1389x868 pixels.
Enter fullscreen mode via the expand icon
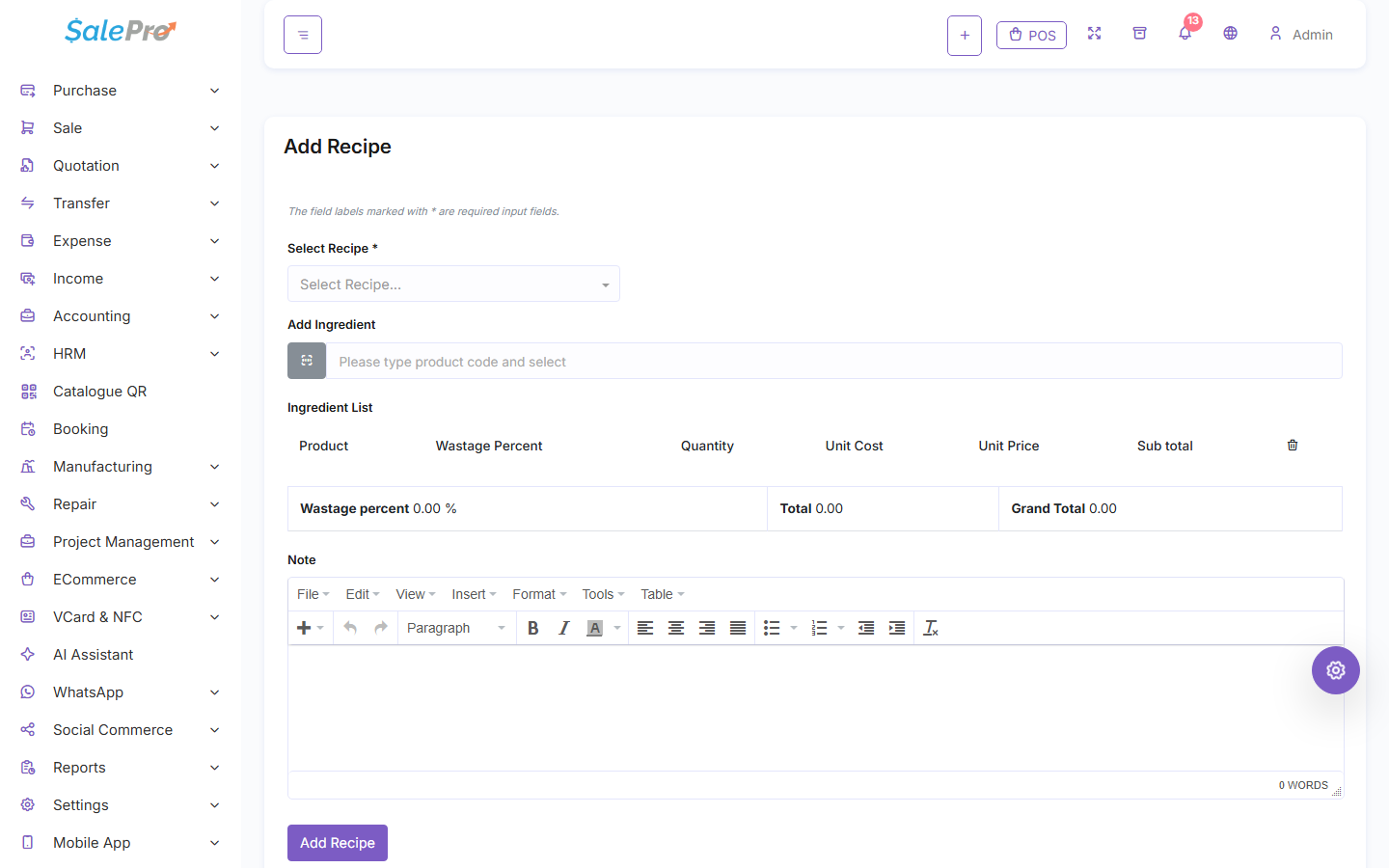1094,34
